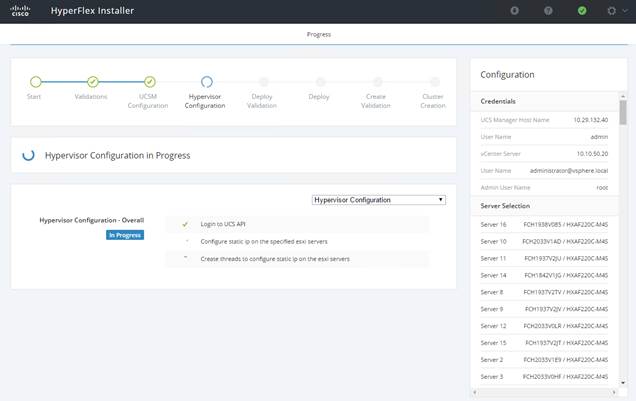Select the Server 15 row
This screenshot has width=636, height=401.
pos(544,343)
